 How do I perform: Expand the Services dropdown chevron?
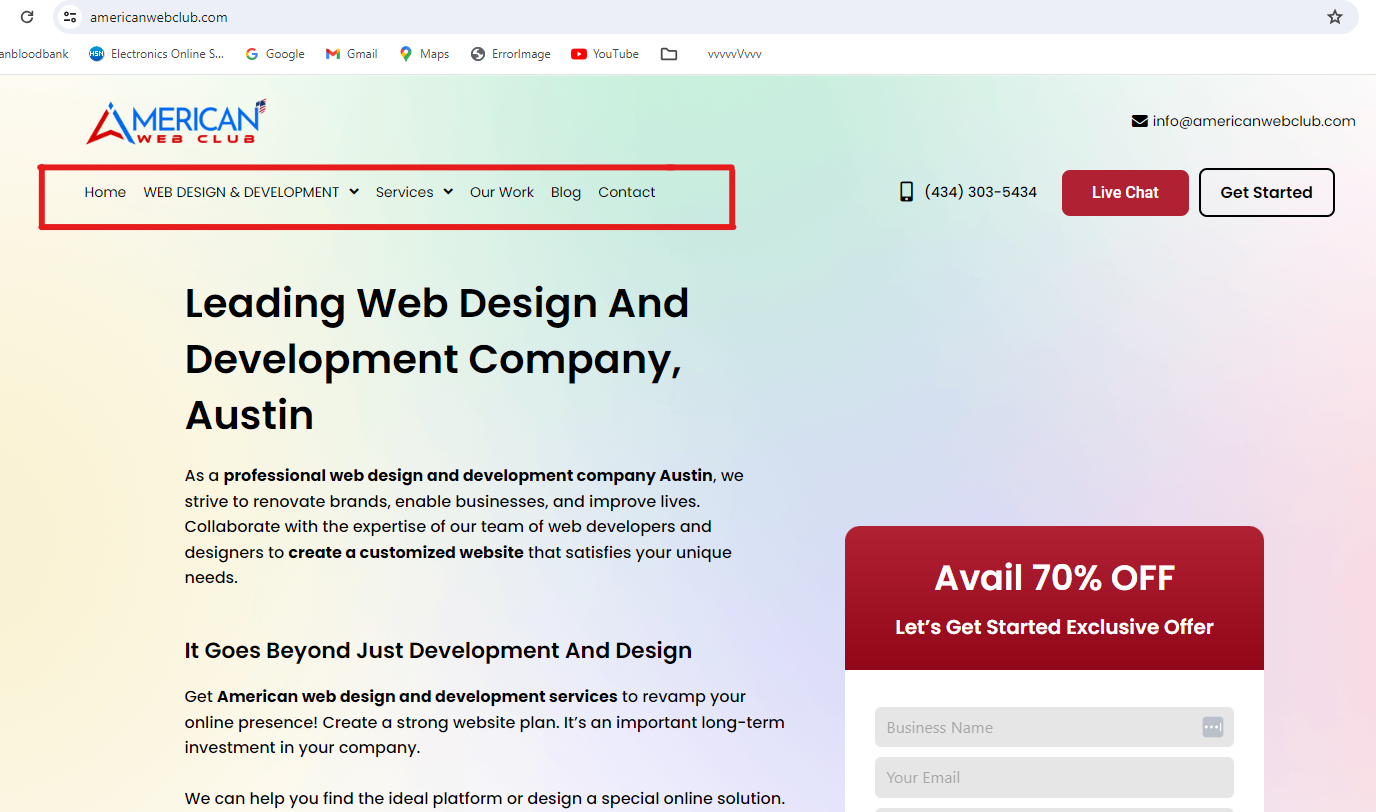tap(448, 192)
